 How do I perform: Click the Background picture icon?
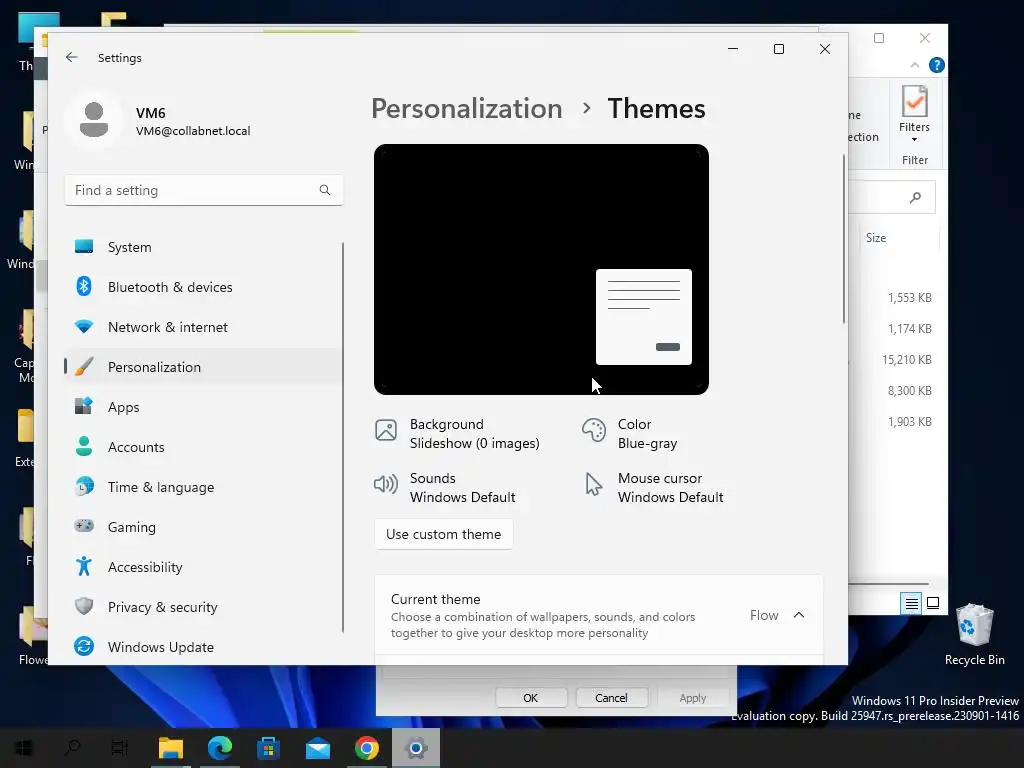pos(386,430)
